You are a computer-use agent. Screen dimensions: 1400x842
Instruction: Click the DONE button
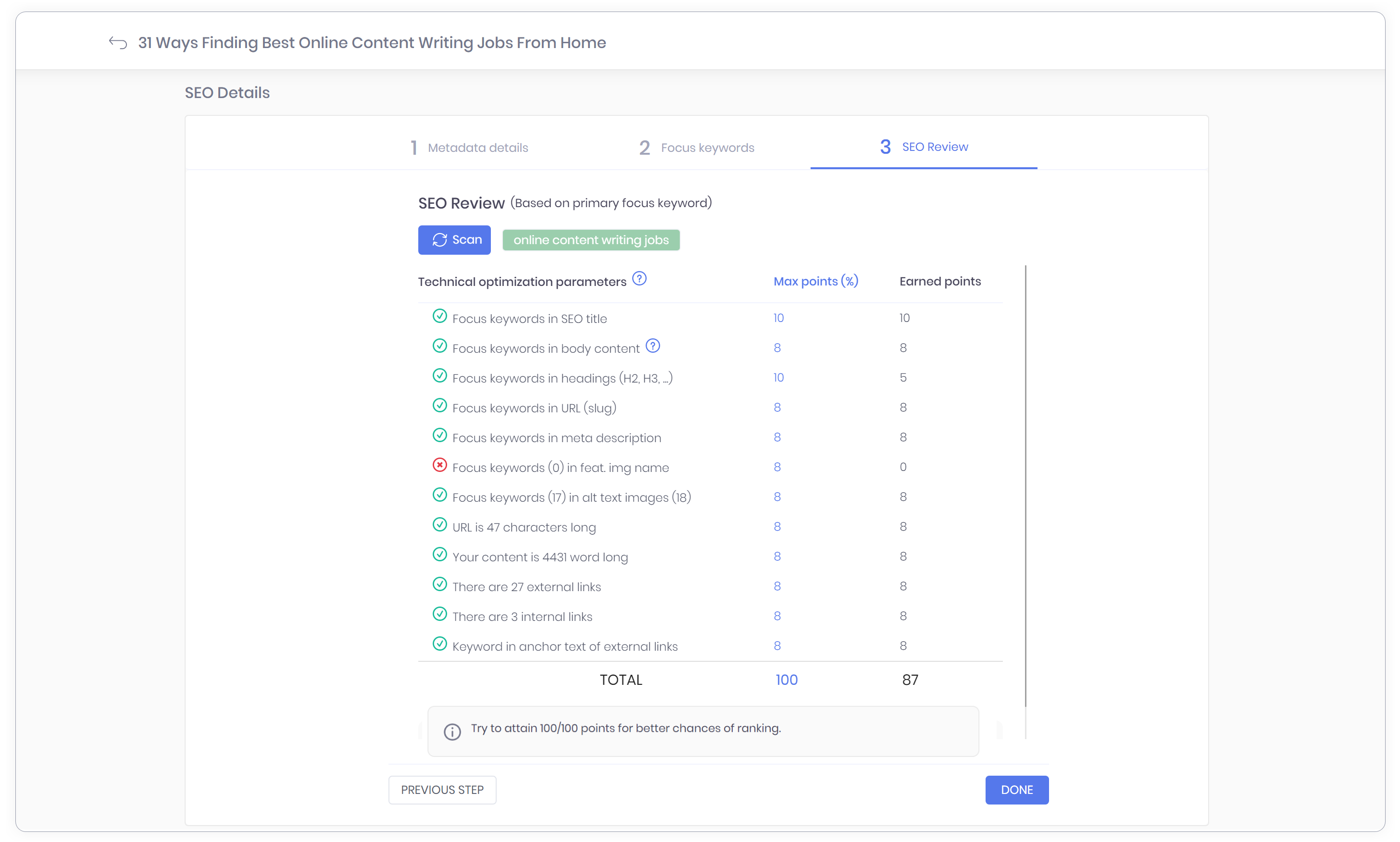(x=1016, y=790)
